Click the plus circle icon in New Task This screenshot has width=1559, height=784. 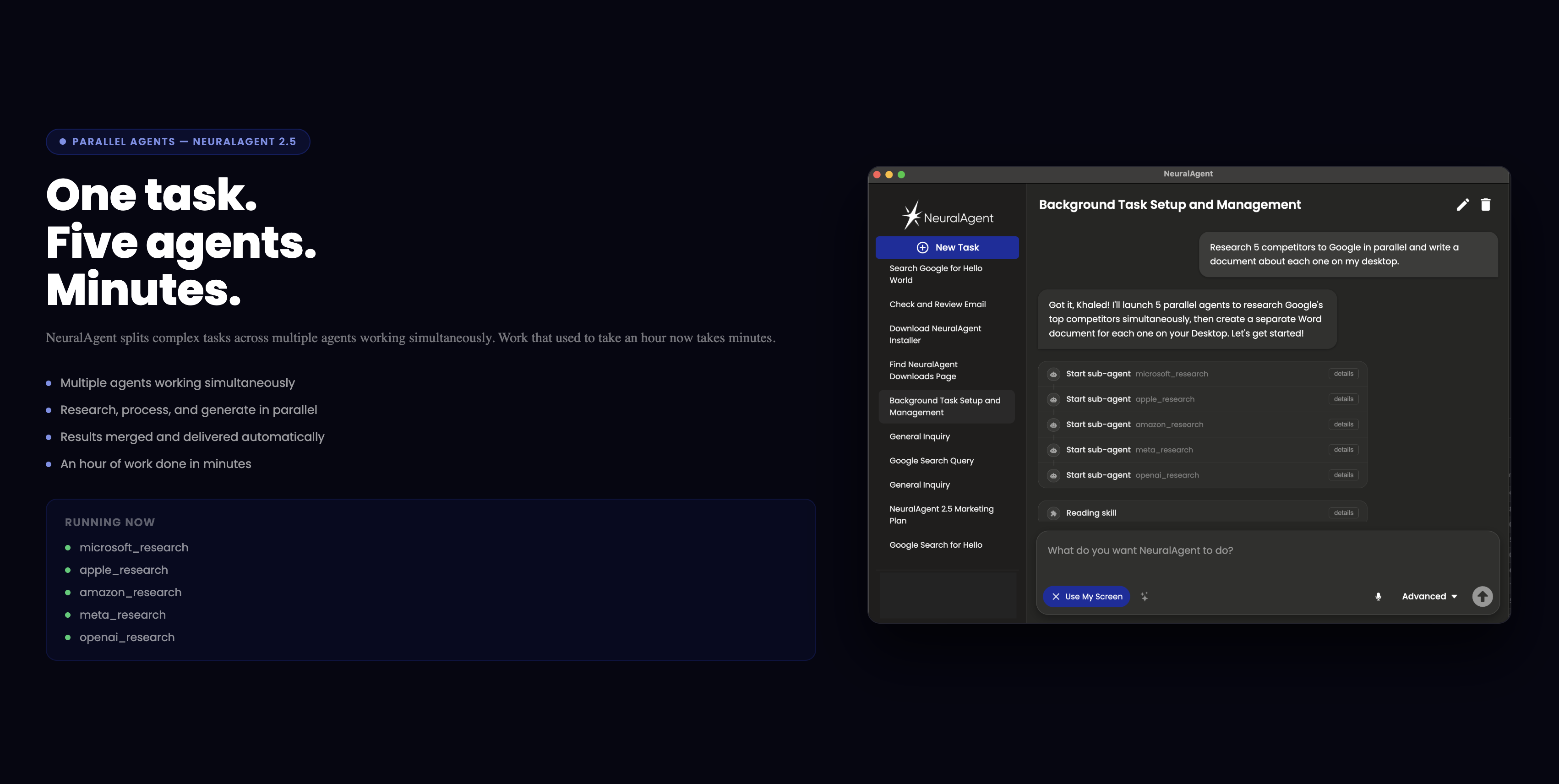pos(922,247)
